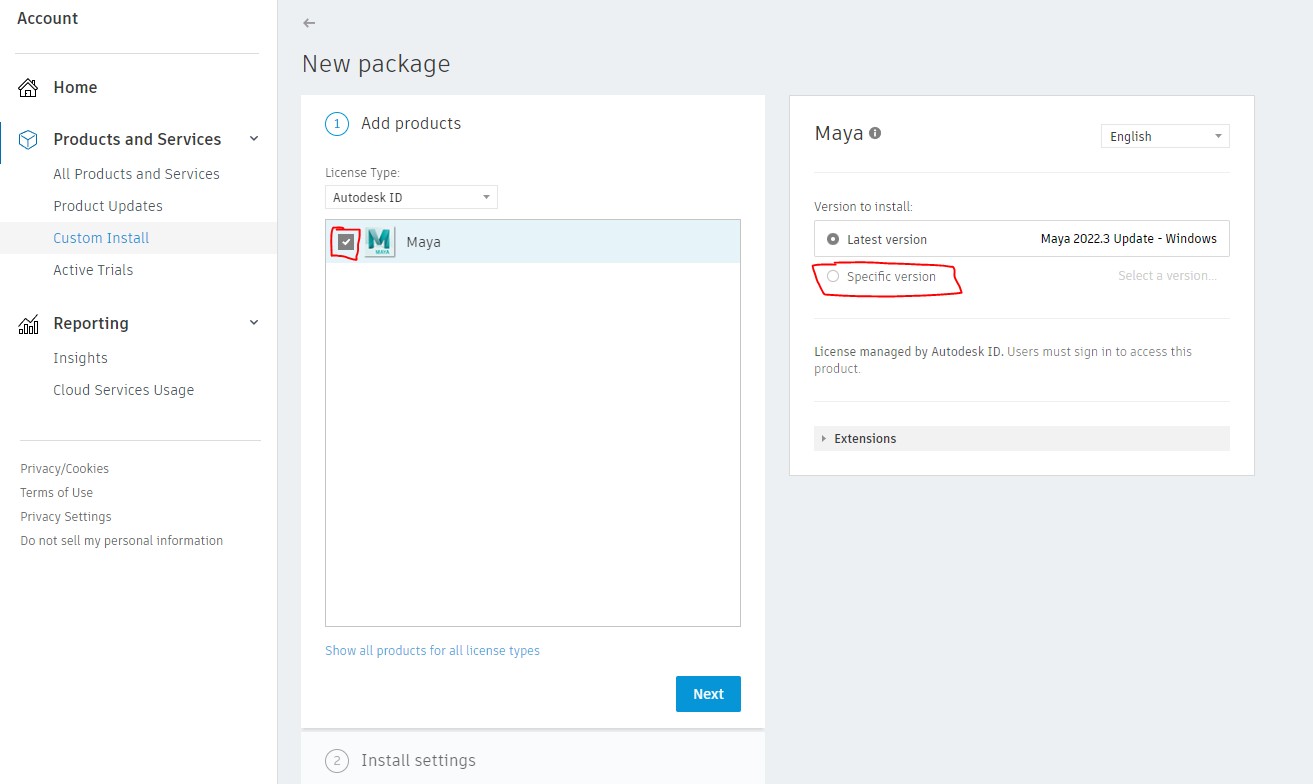Viewport: 1313px width, 784px height.
Task: Select the Latest version radio button
Action: coord(833,239)
